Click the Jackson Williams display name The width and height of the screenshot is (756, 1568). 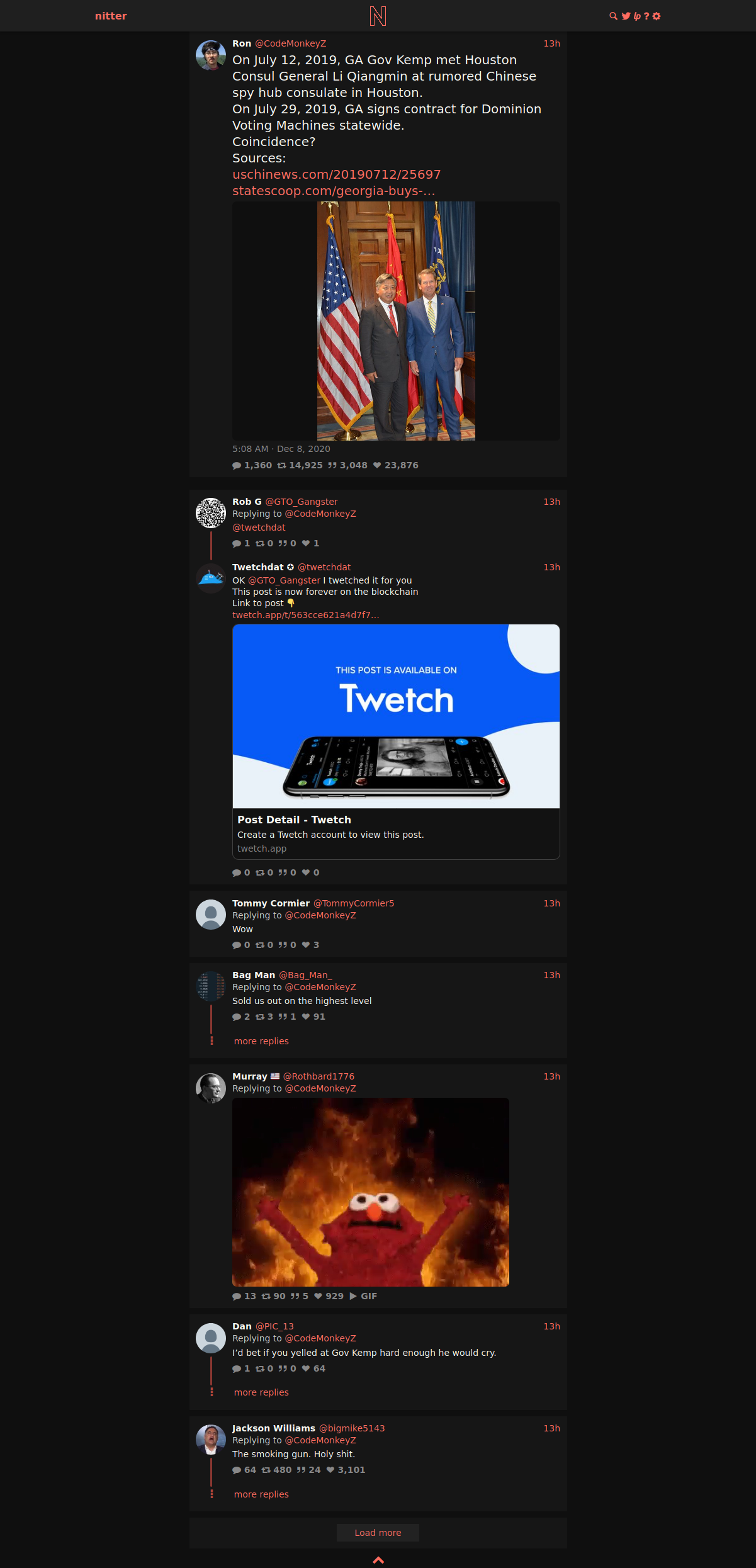[274, 1428]
